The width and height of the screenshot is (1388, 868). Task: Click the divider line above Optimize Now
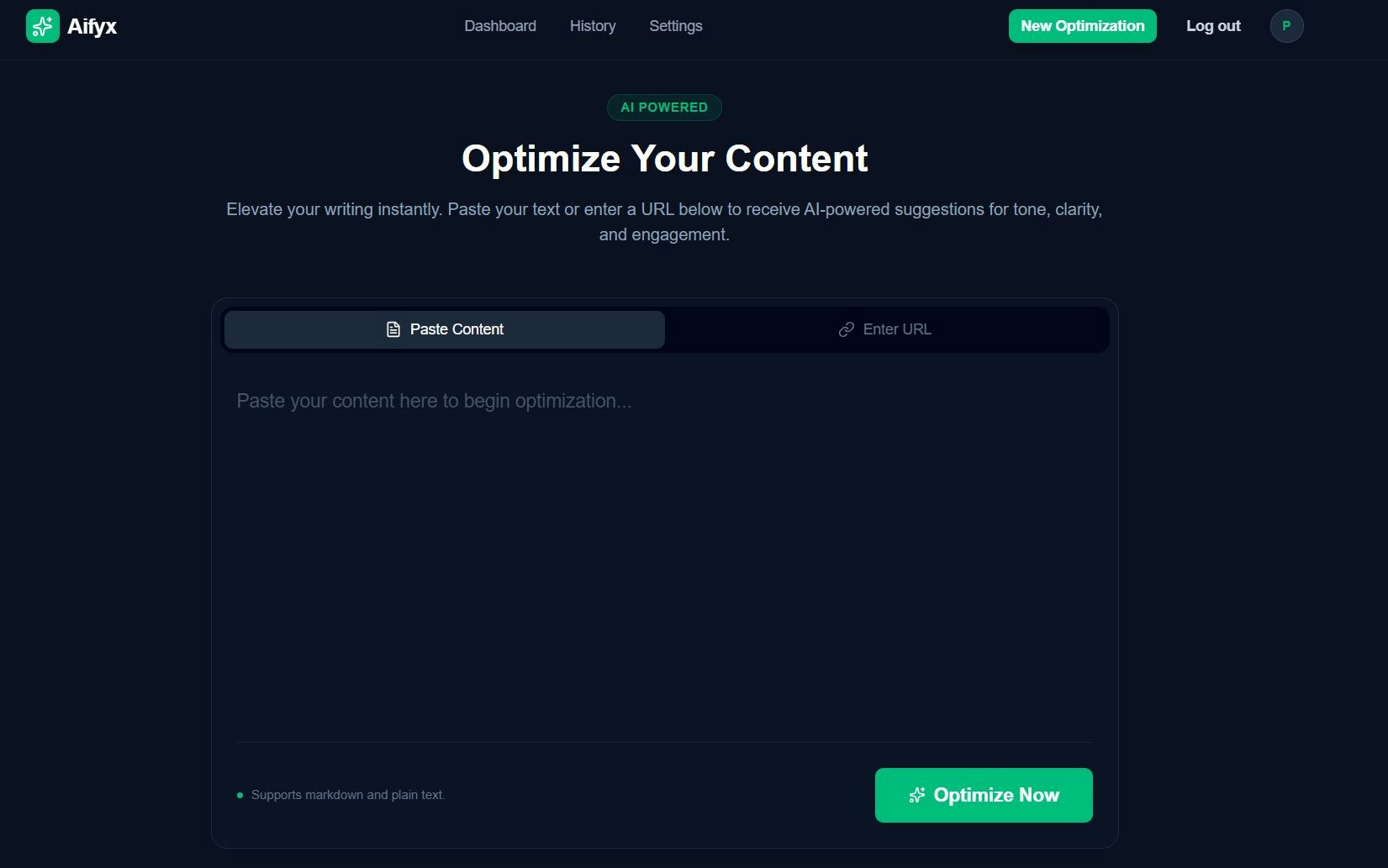(x=664, y=743)
